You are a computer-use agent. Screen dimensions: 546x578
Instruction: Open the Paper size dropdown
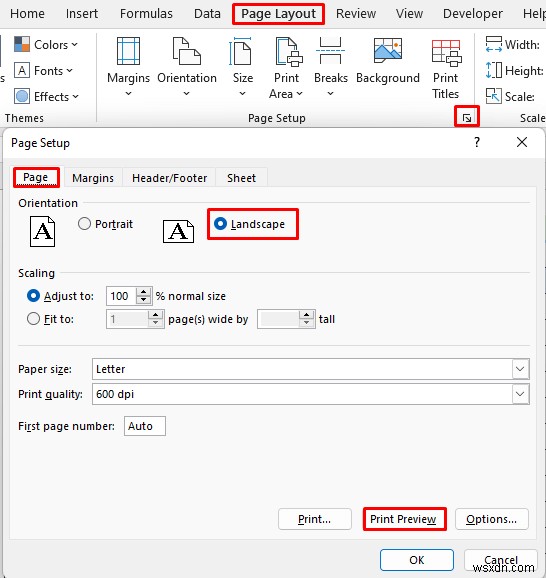click(520, 369)
